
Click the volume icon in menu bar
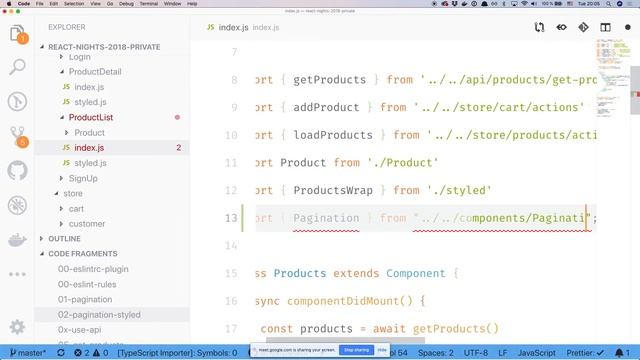coord(534,4)
